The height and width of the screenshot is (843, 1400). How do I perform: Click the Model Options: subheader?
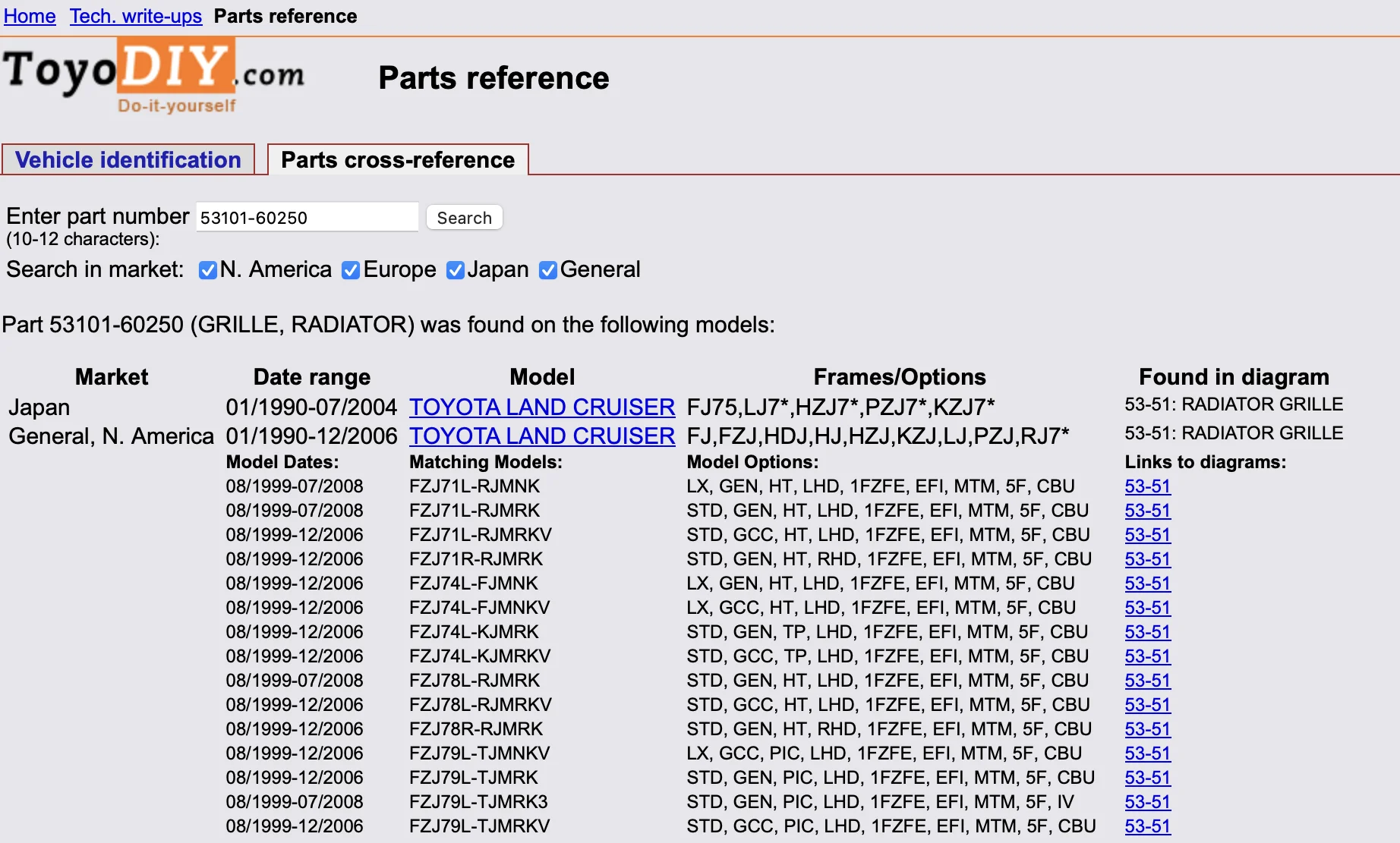752,462
